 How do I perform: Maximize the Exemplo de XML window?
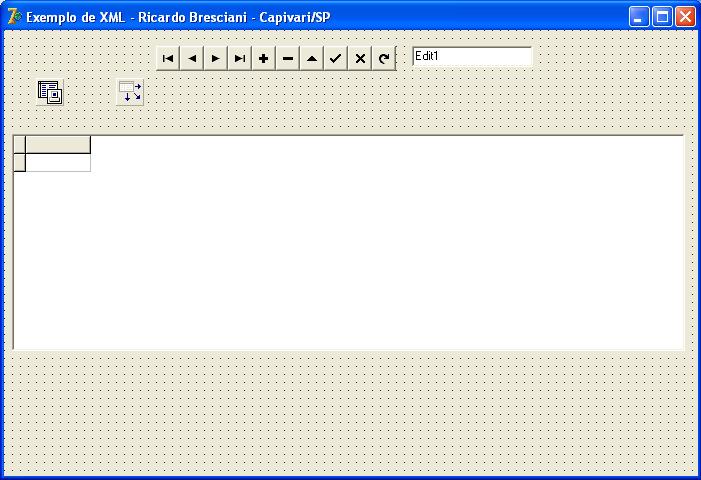pyautogui.click(x=662, y=16)
